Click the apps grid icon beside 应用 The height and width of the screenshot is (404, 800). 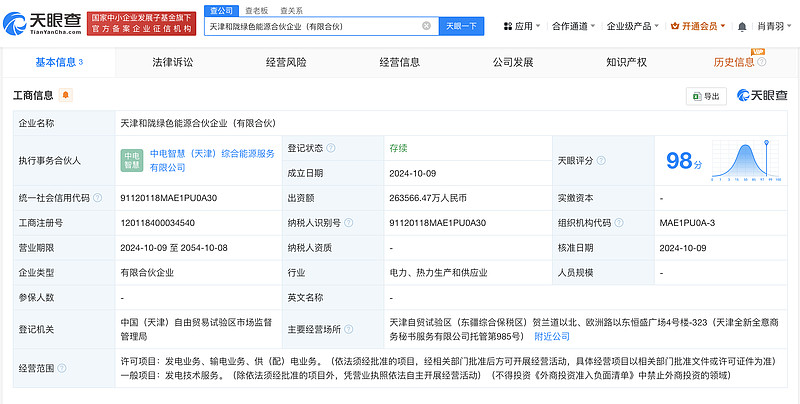[x=507, y=26]
